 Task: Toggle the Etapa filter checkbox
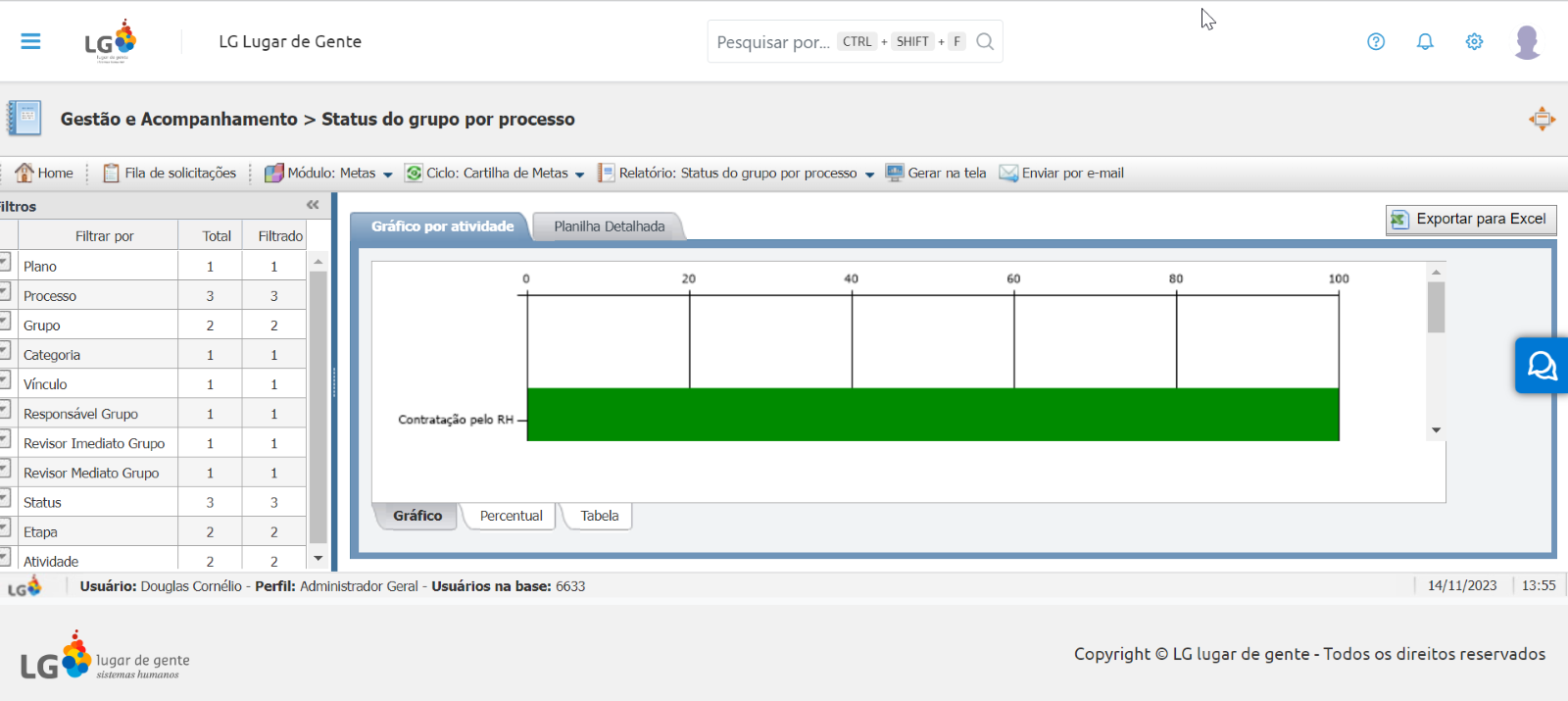click(x=4, y=526)
